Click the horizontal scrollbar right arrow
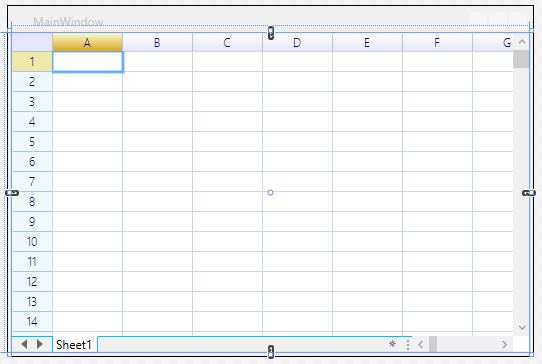 click(504, 344)
